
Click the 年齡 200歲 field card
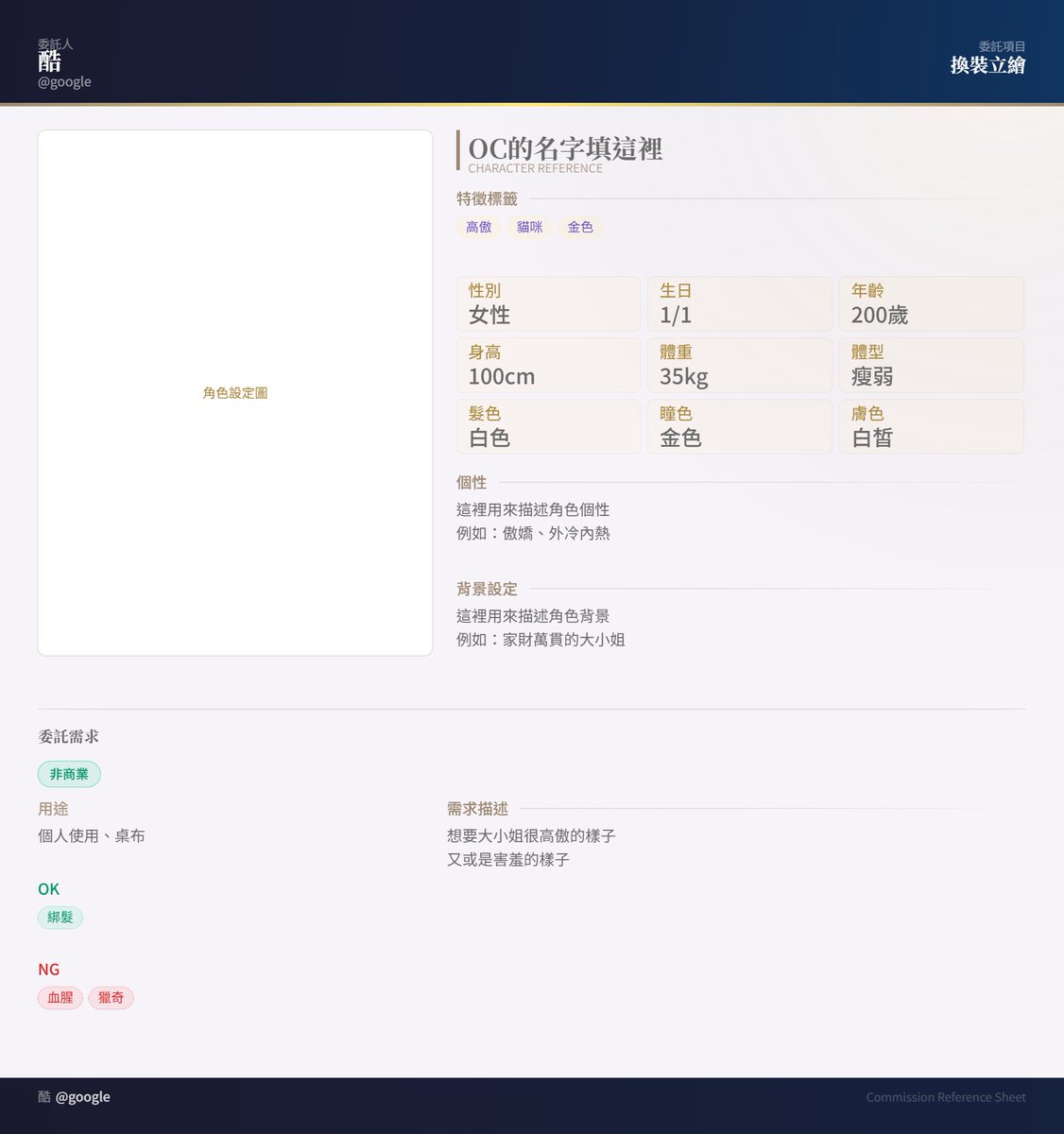pyautogui.click(x=932, y=303)
